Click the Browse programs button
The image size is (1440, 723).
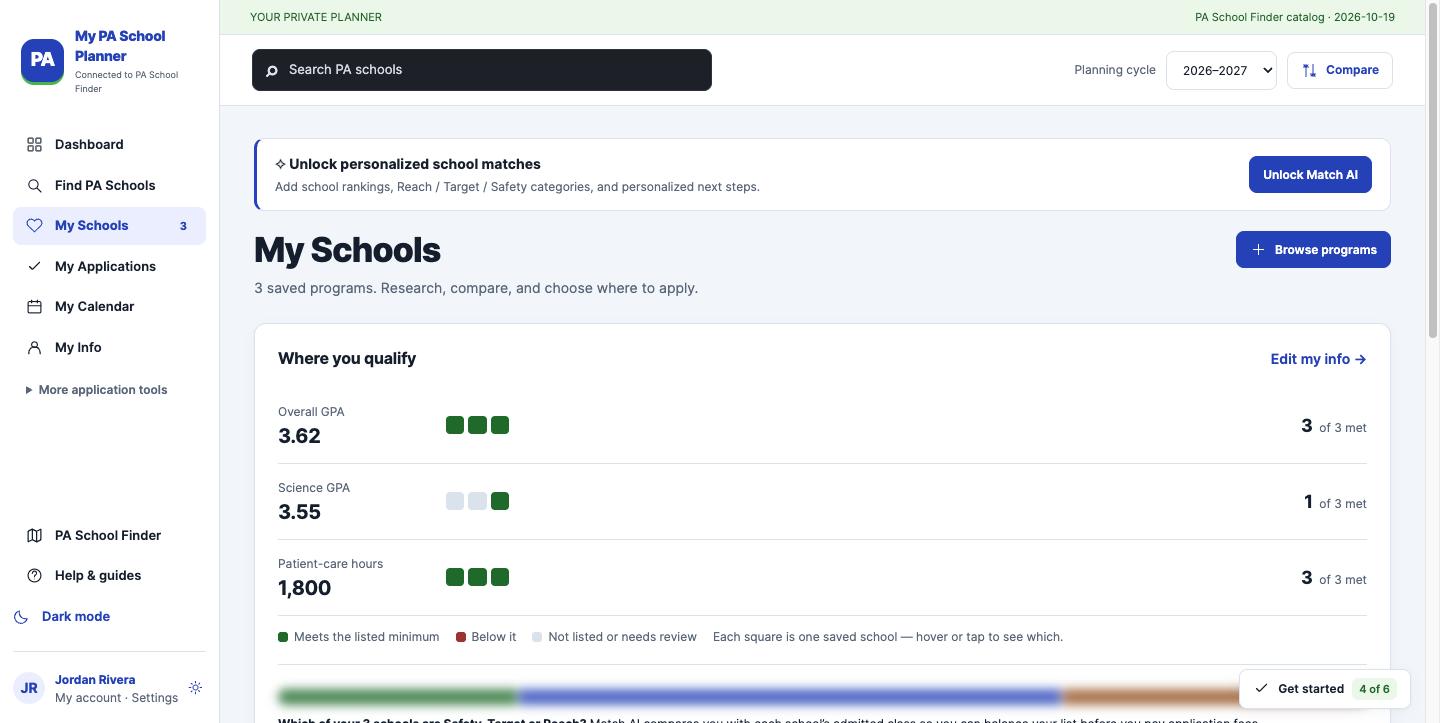point(1313,250)
